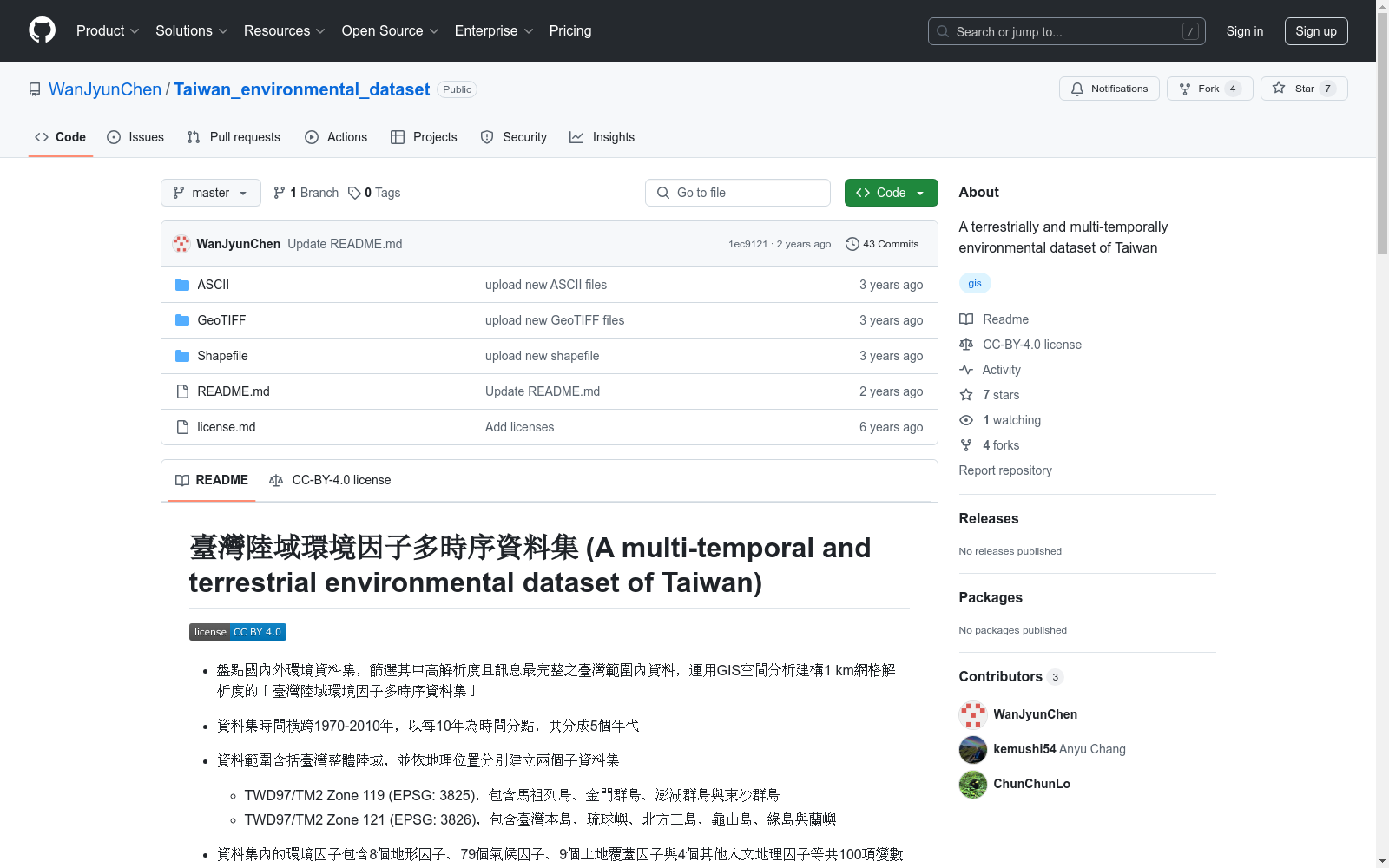Click the bell icon in Notifications

pos(1077,89)
